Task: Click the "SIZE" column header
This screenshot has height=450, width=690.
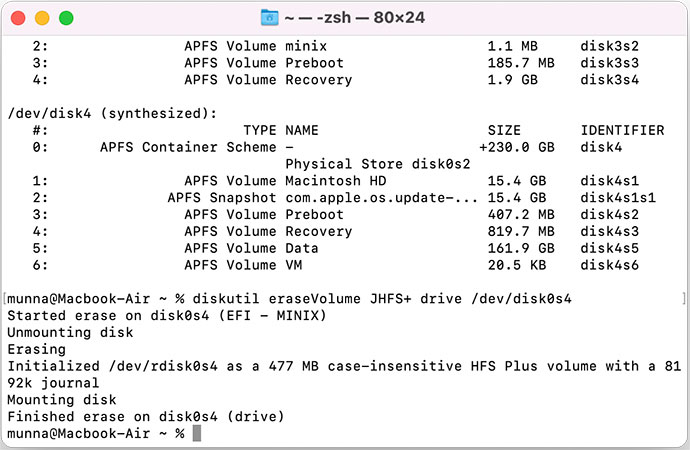Action: click(x=504, y=130)
